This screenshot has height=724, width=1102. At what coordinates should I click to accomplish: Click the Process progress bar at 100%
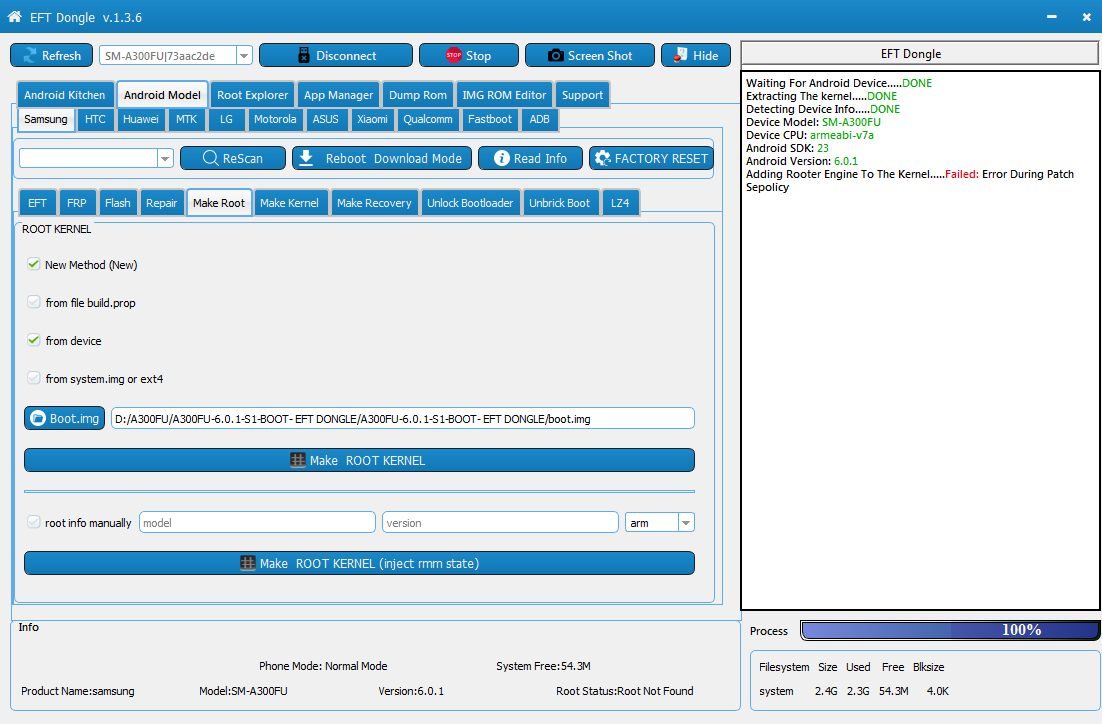[949, 630]
